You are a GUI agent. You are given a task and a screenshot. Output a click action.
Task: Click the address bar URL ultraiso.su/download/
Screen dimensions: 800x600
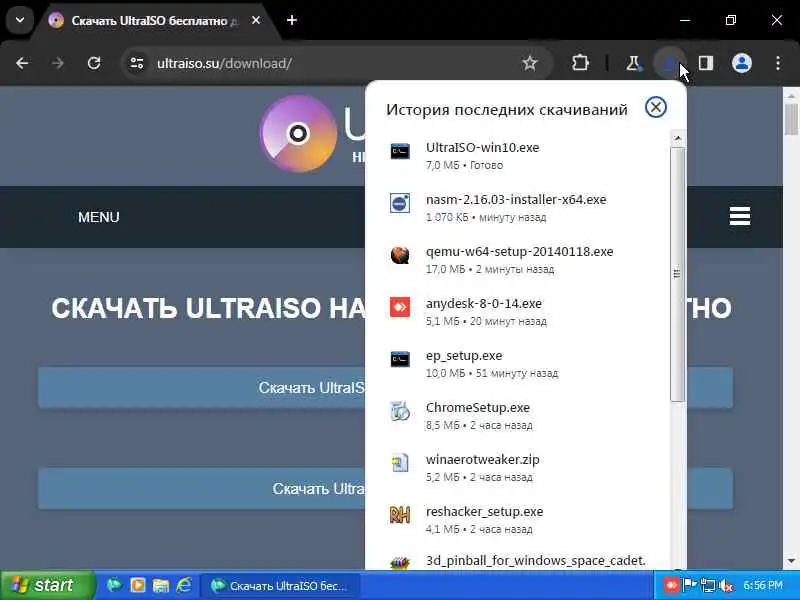pos(224,63)
